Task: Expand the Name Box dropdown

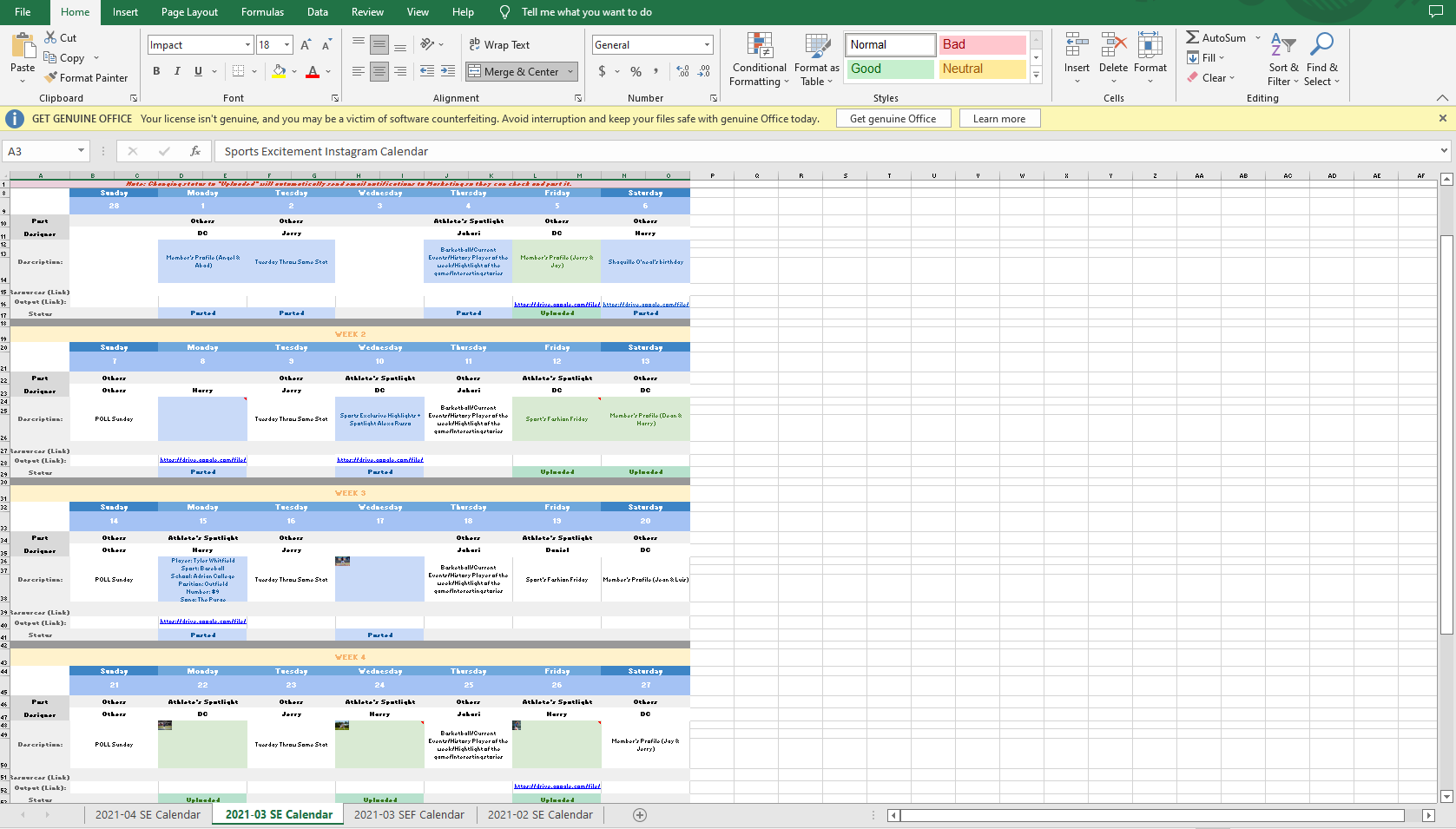Action: 81,151
